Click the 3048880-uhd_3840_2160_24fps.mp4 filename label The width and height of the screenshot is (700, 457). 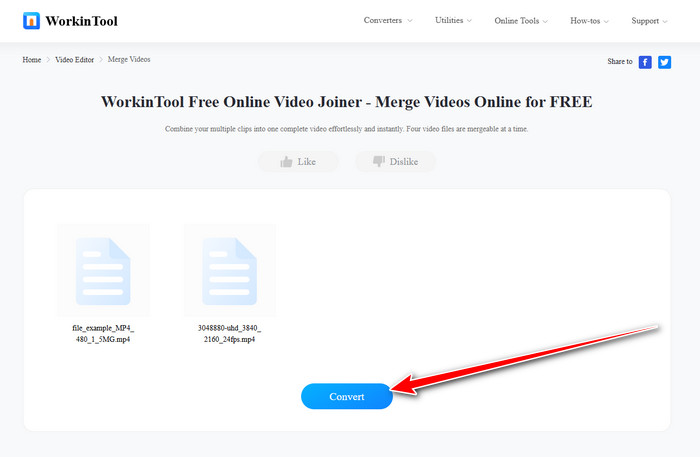229,333
